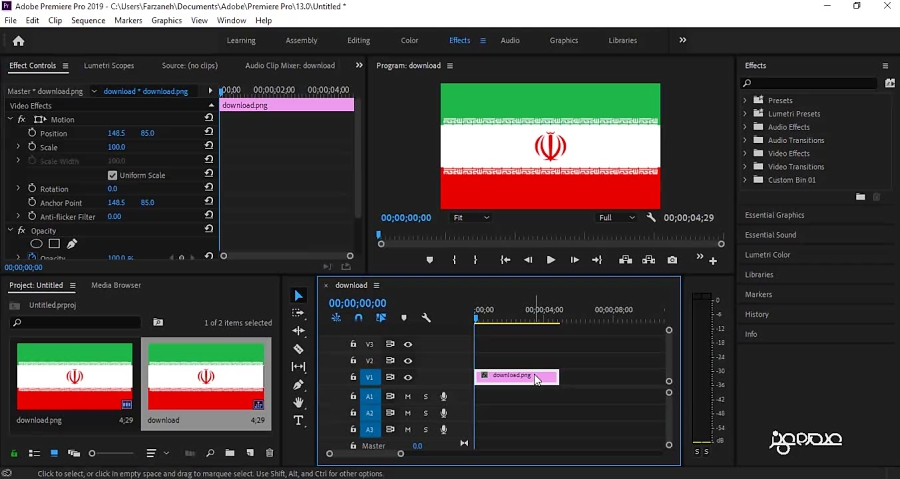Play the sequence in Program monitor
Screen dimensions: 900x479
click(x=550, y=260)
